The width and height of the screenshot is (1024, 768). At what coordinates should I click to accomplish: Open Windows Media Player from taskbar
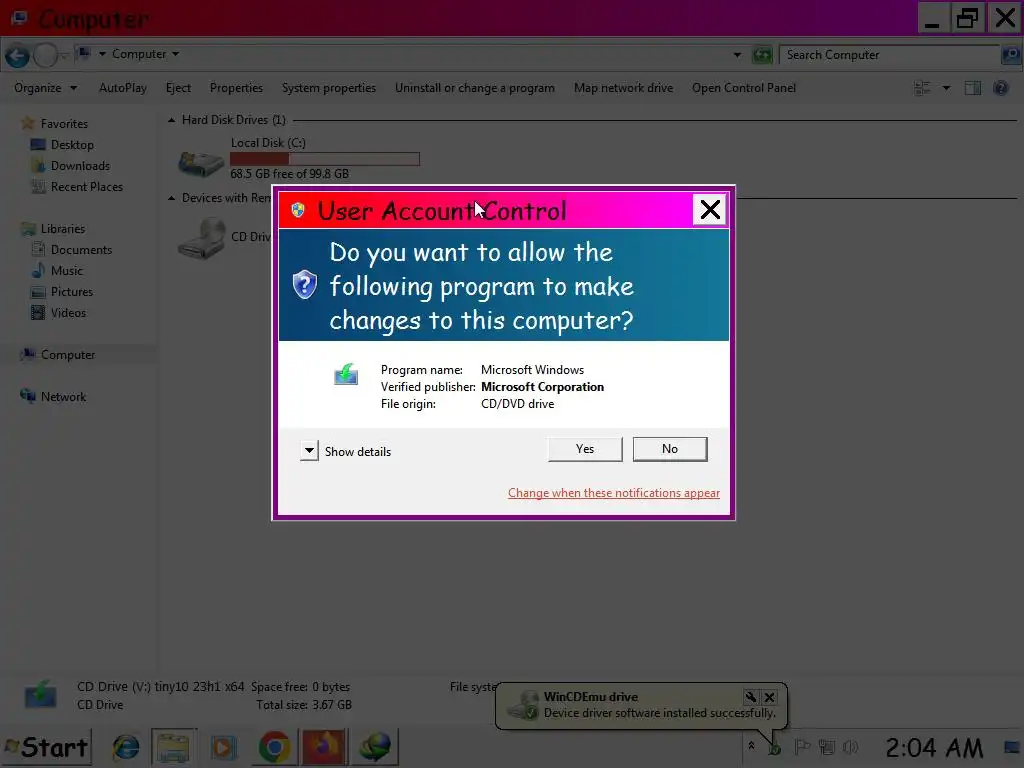pos(223,747)
